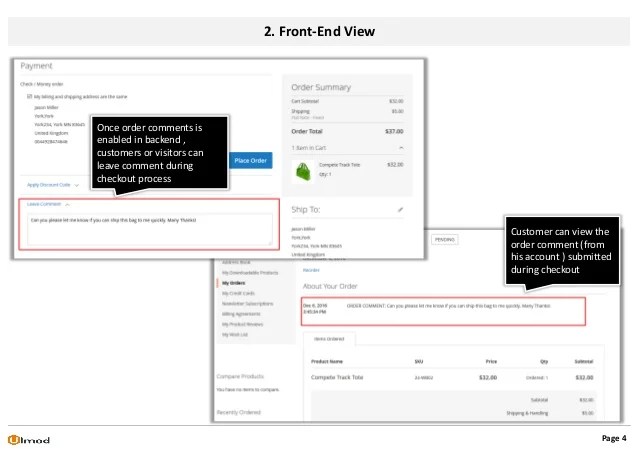Open My Orders in account sidebar
The image size is (638, 451).
(234, 283)
